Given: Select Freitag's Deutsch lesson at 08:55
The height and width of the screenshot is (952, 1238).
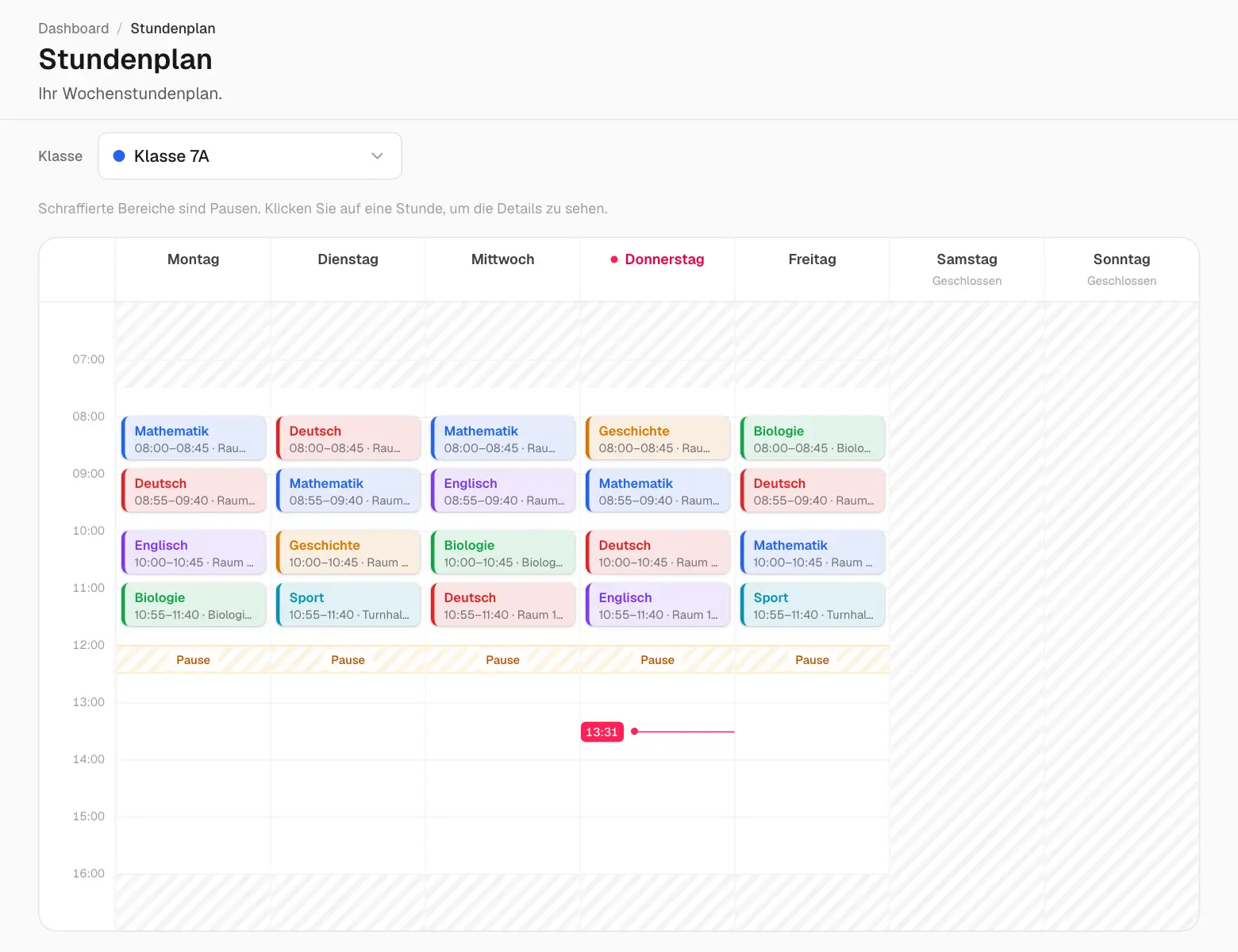Looking at the screenshot, I should click(x=813, y=490).
